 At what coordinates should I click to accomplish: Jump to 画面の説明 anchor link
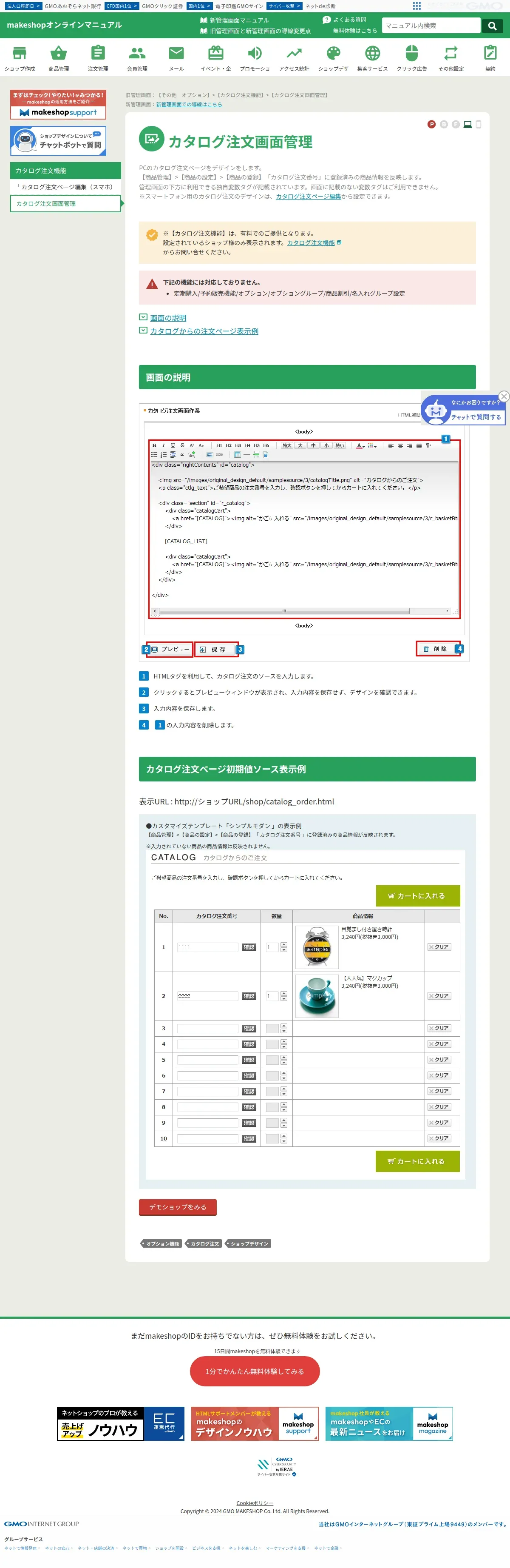click(x=168, y=318)
